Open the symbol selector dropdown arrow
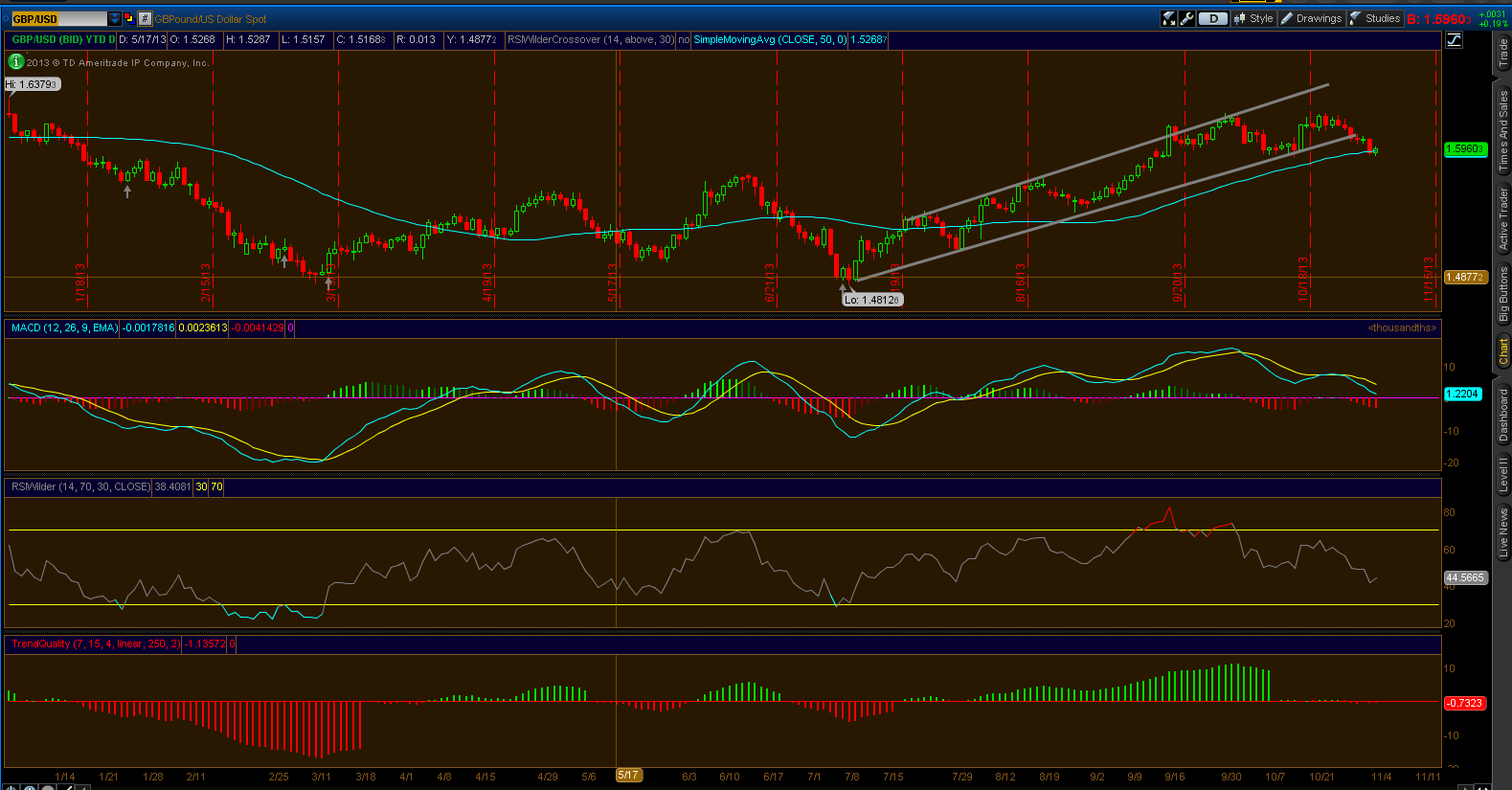Screen dimensions: 1512x790 point(115,18)
